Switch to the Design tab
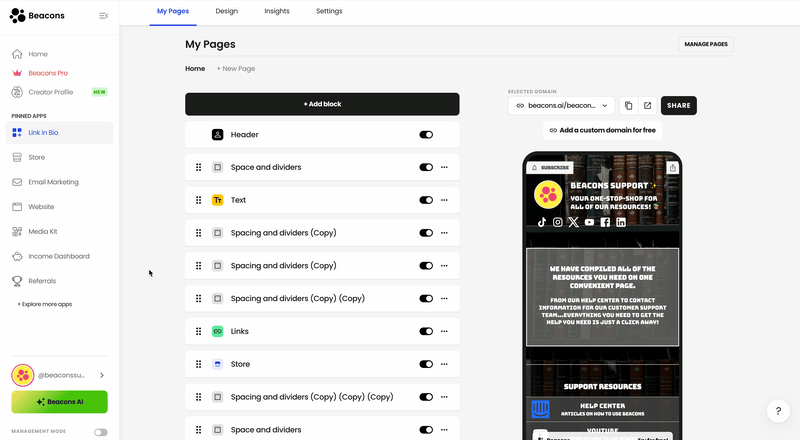Screen dimensions: 800x440 coord(227,11)
